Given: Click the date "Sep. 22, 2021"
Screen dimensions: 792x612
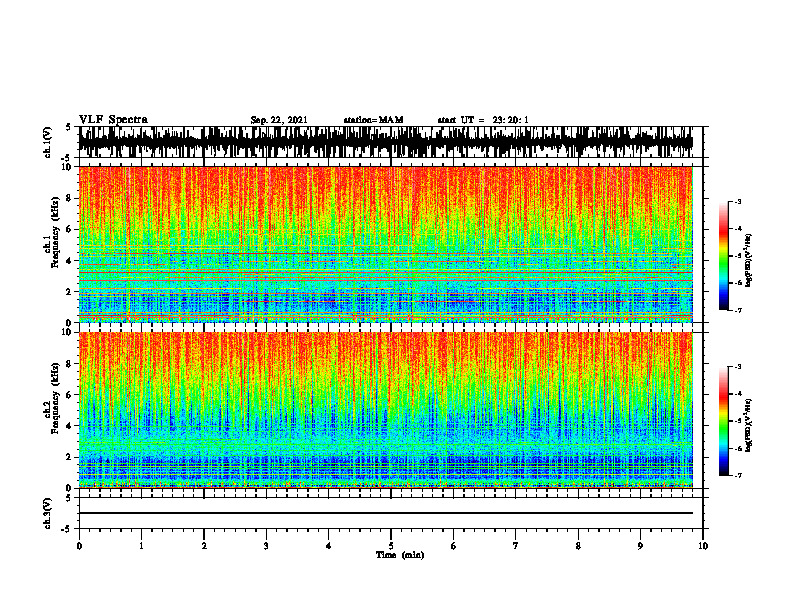Looking at the screenshot, I should click(279, 120).
